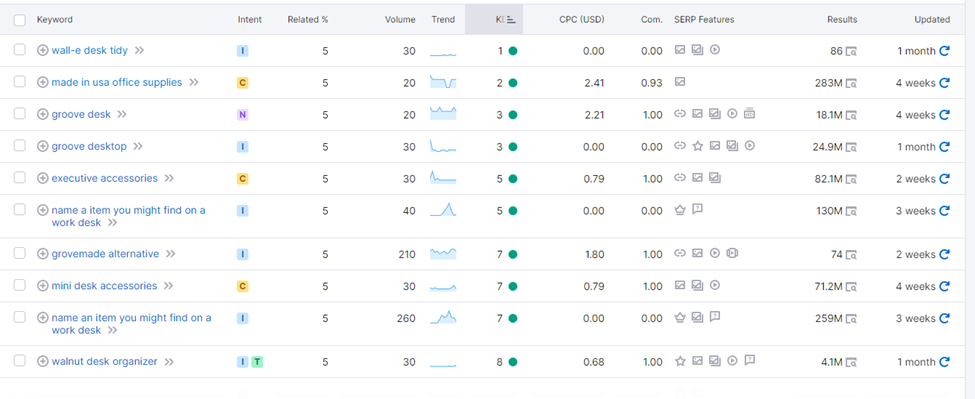This screenshot has width=975, height=399.
Task: Expand wall-e desk tidy double chevron
Action: [139, 50]
